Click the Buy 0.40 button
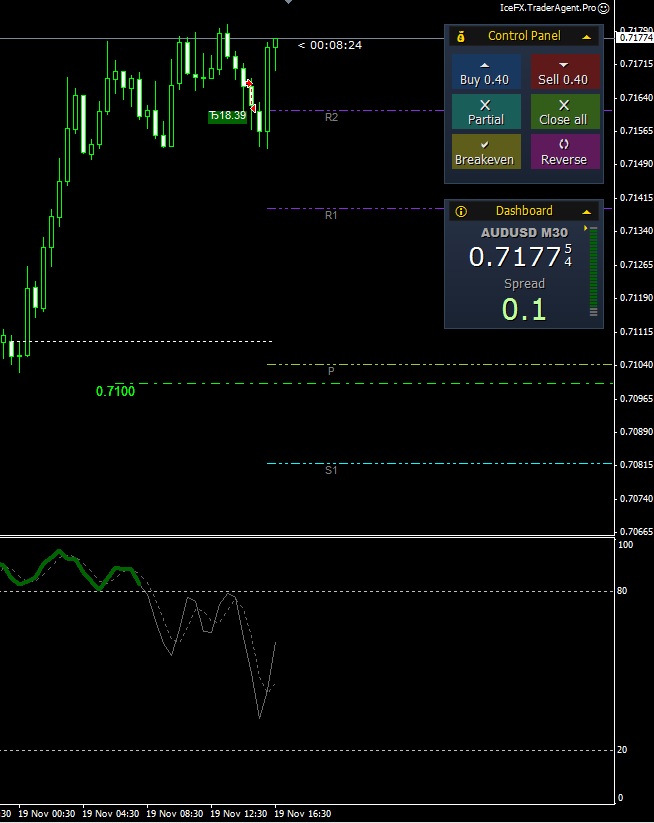The image size is (654, 823). (486, 72)
